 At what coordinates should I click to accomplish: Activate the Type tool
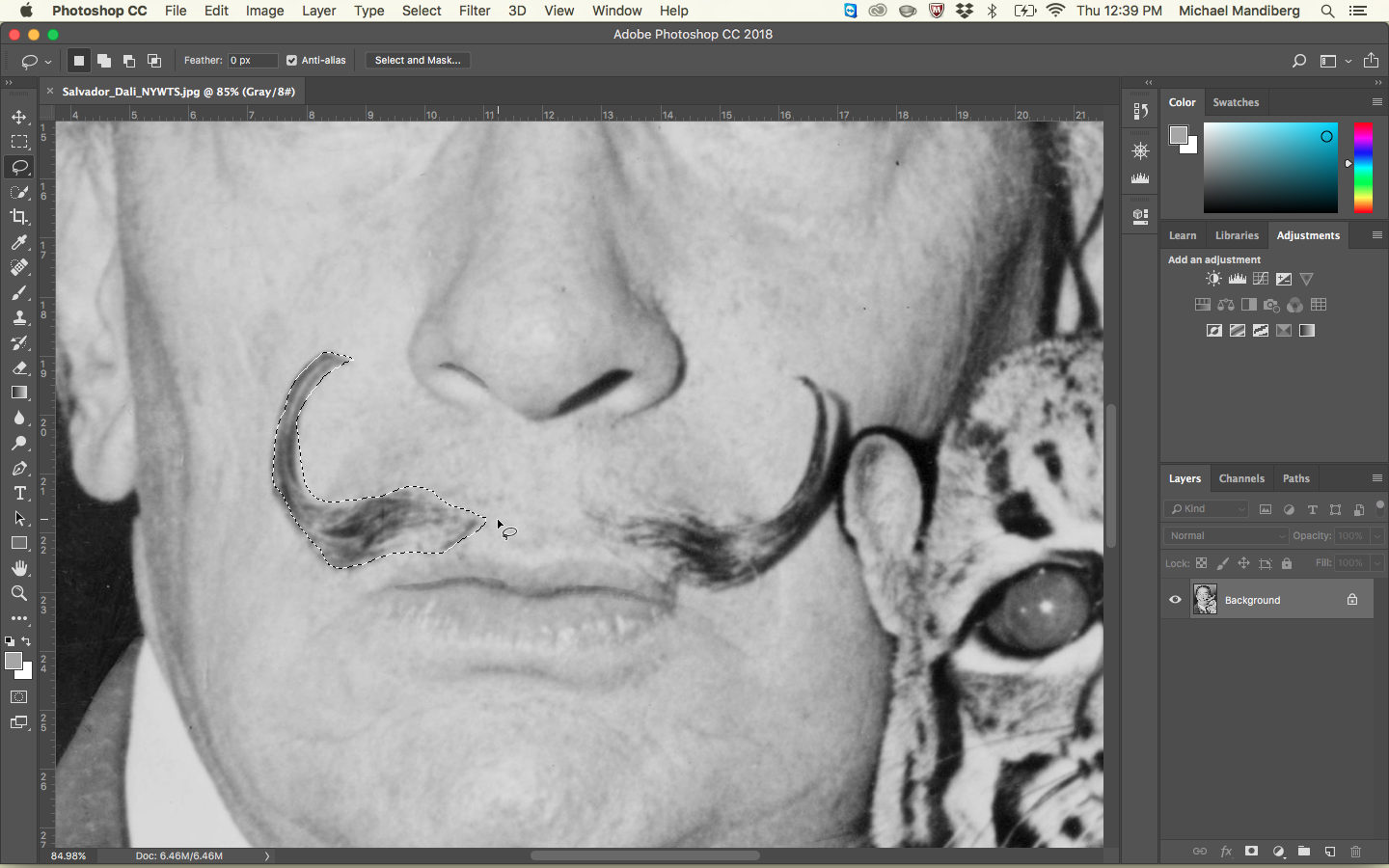19,494
